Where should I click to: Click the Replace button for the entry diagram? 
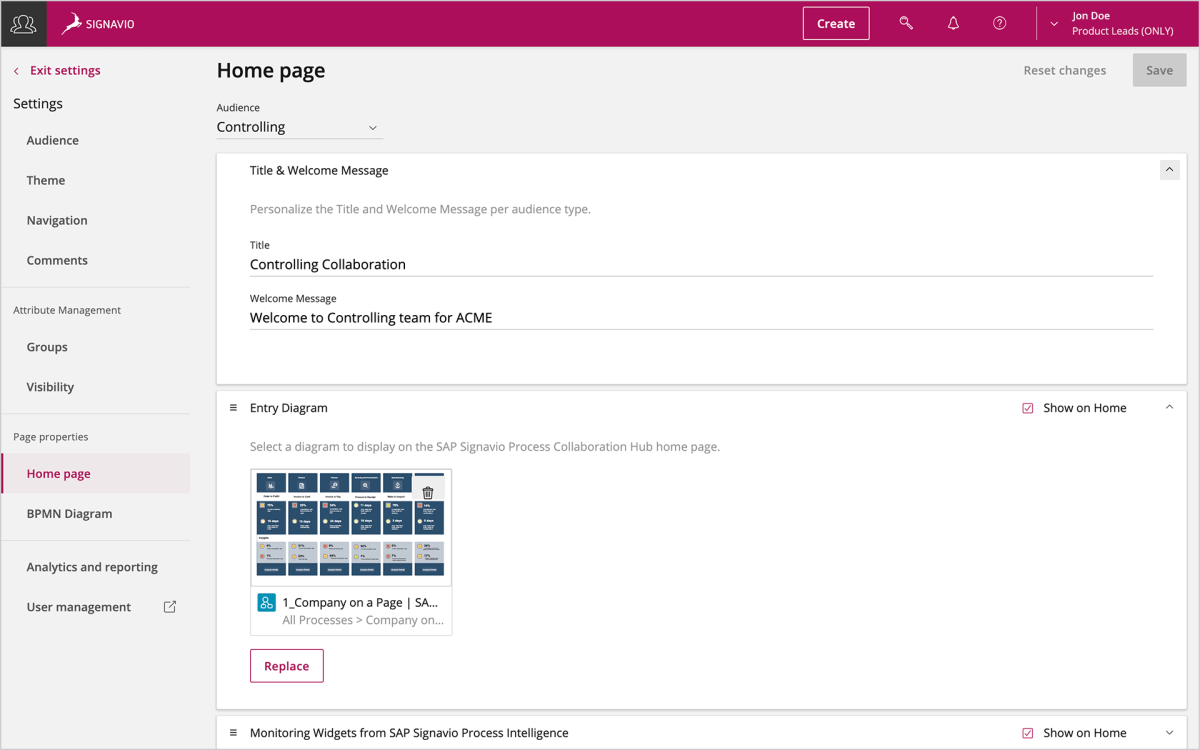(x=286, y=665)
